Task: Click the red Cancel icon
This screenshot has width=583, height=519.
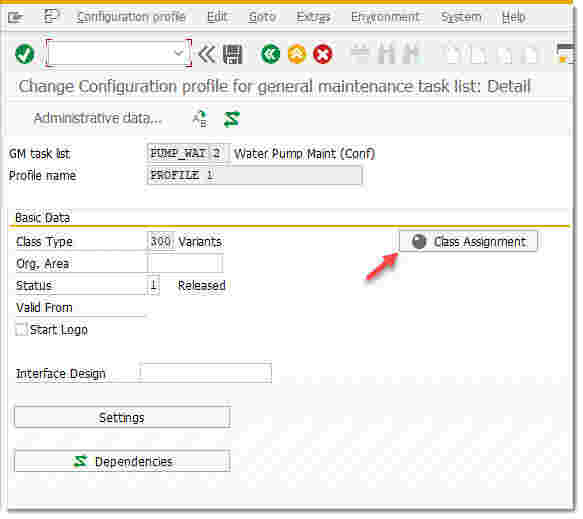Action: click(x=323, y=54)
